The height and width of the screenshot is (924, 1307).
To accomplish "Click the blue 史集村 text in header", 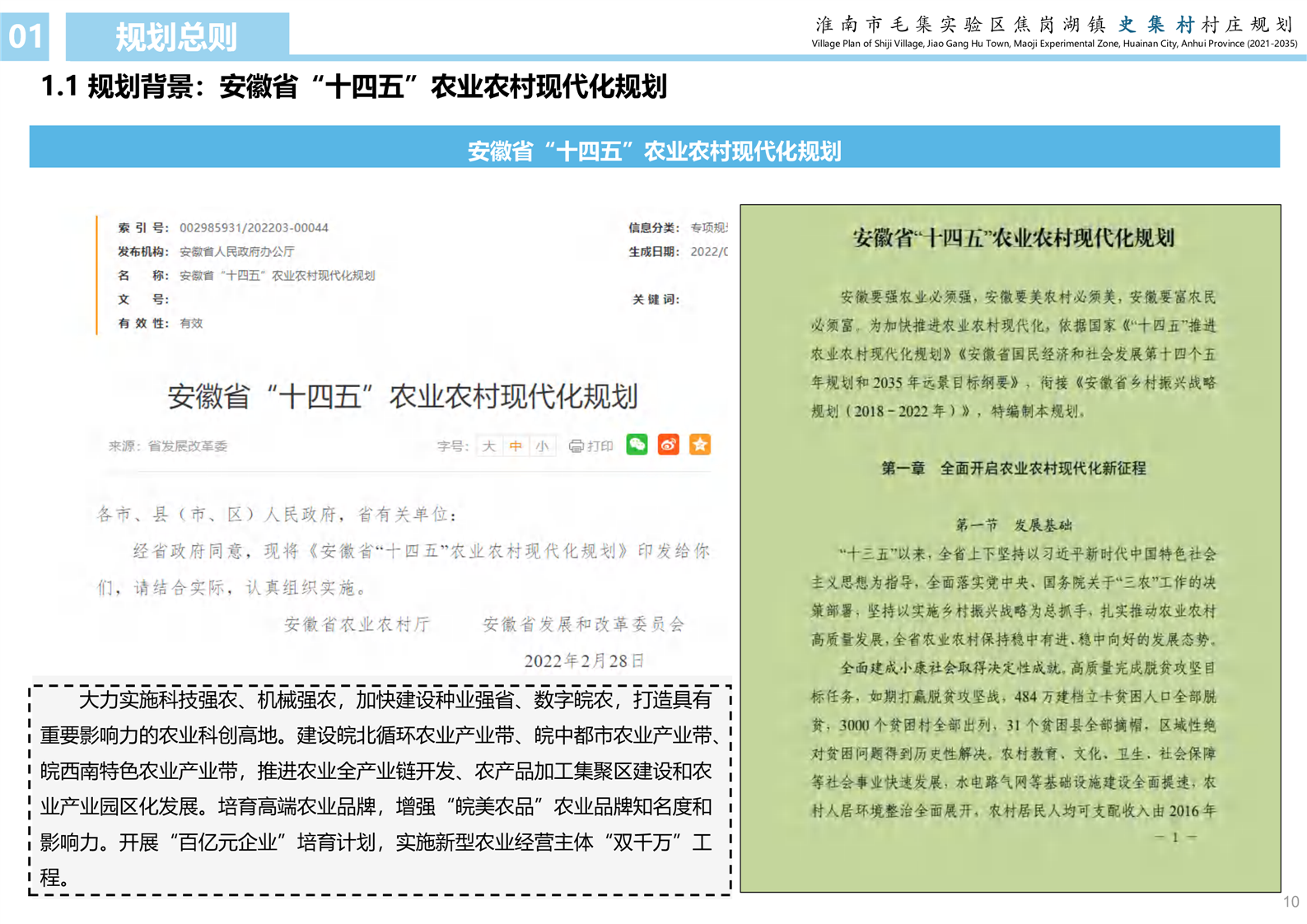I will point(1155,25).
